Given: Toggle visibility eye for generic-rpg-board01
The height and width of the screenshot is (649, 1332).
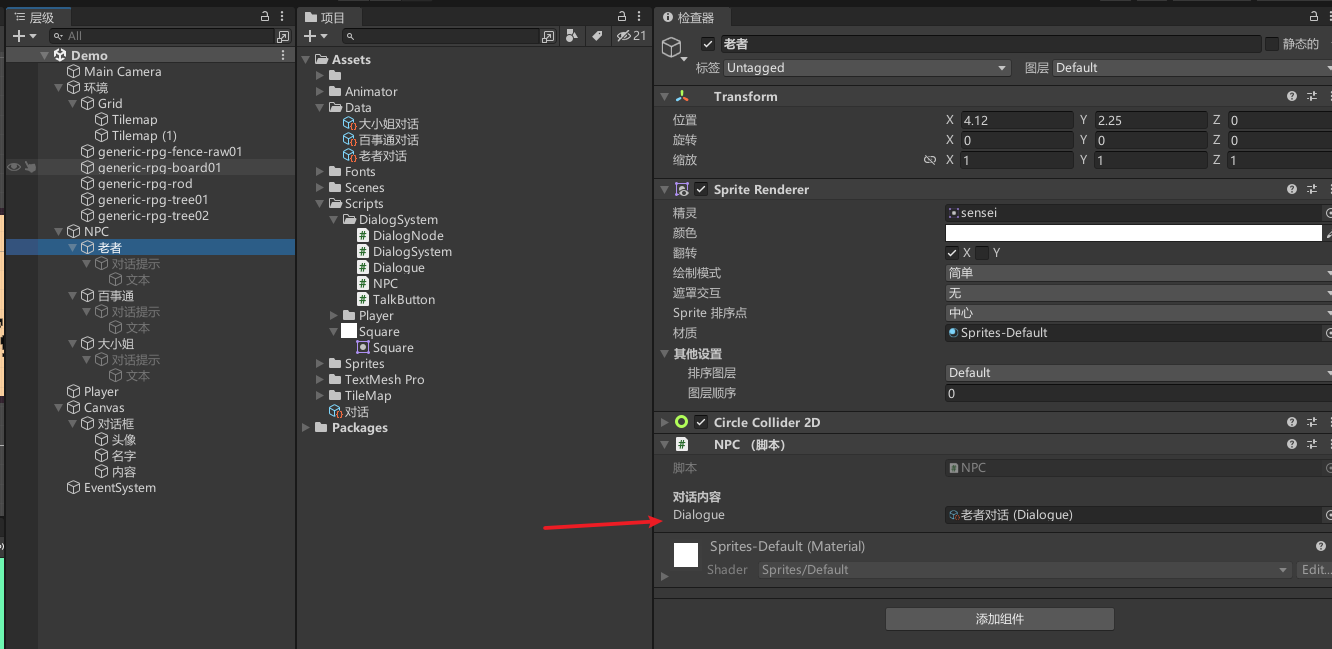Looking at the screenshot, I should coord(14,168).
